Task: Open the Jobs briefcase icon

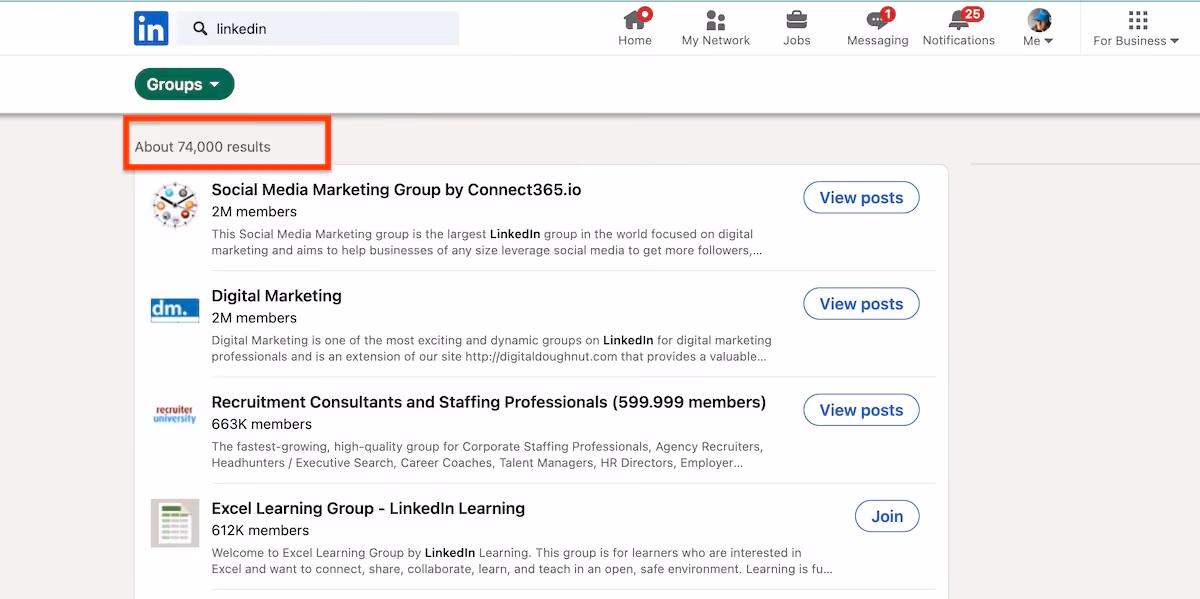Action: [x=797, y=20]
